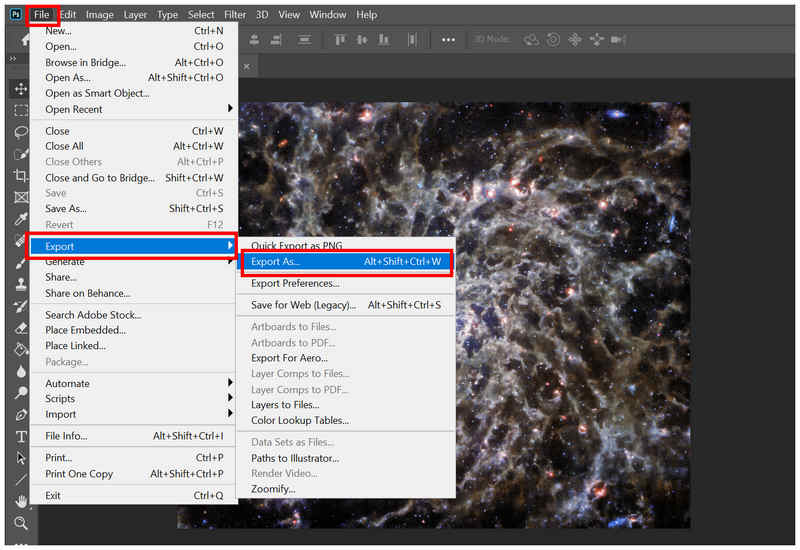Open the Select menu
This screenshot has width=800, height=550.
[201, 15]
